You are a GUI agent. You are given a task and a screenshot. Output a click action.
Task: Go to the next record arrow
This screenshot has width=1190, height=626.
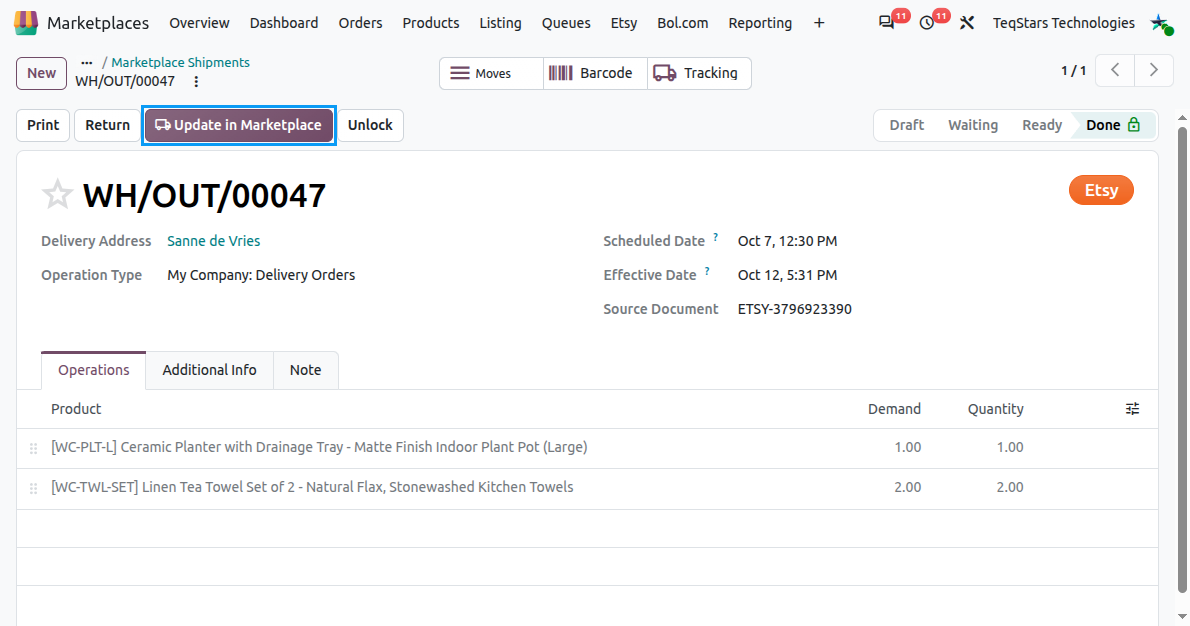pos(1154,70)
